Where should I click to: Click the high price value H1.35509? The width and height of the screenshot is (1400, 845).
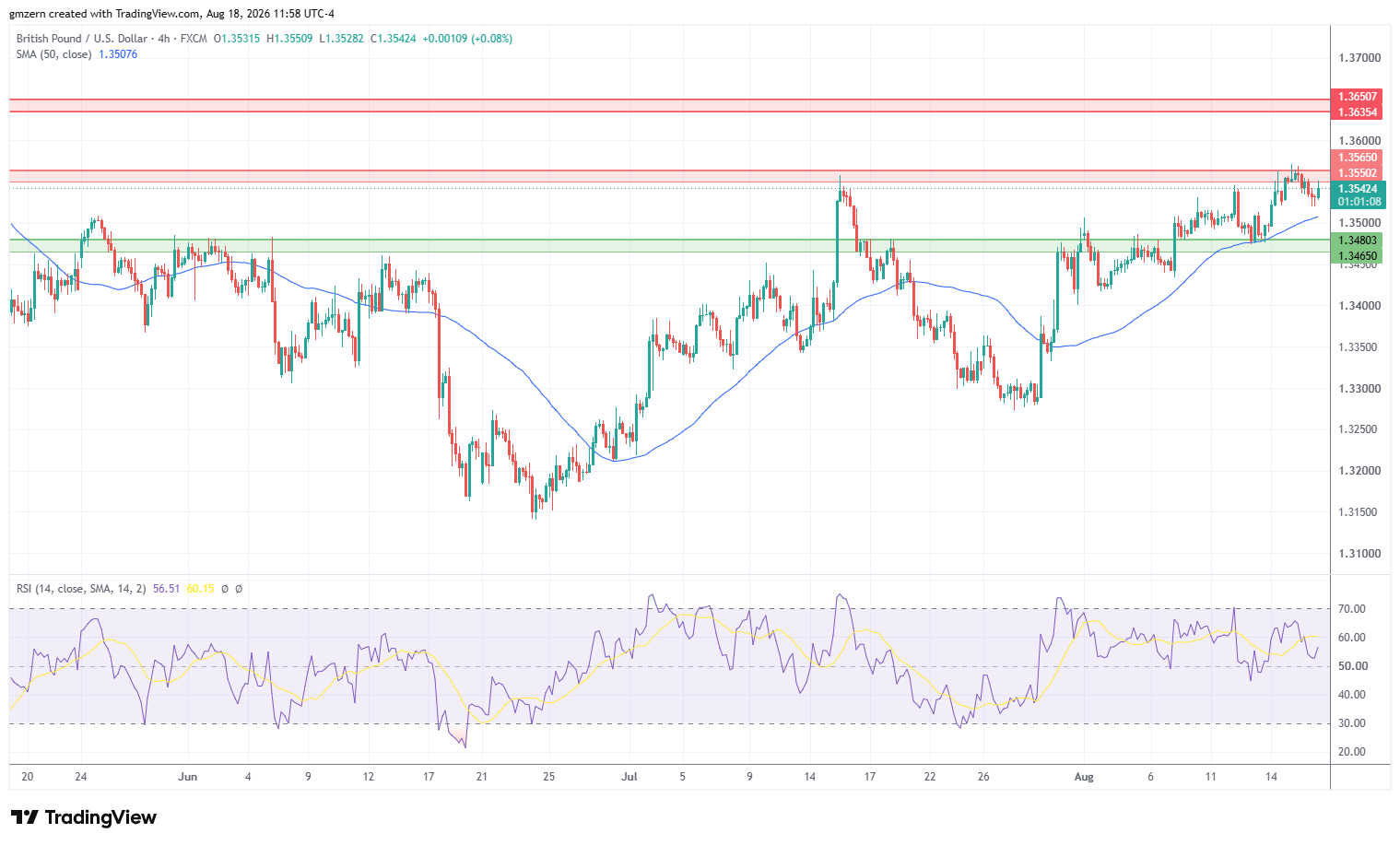(289, 39)
